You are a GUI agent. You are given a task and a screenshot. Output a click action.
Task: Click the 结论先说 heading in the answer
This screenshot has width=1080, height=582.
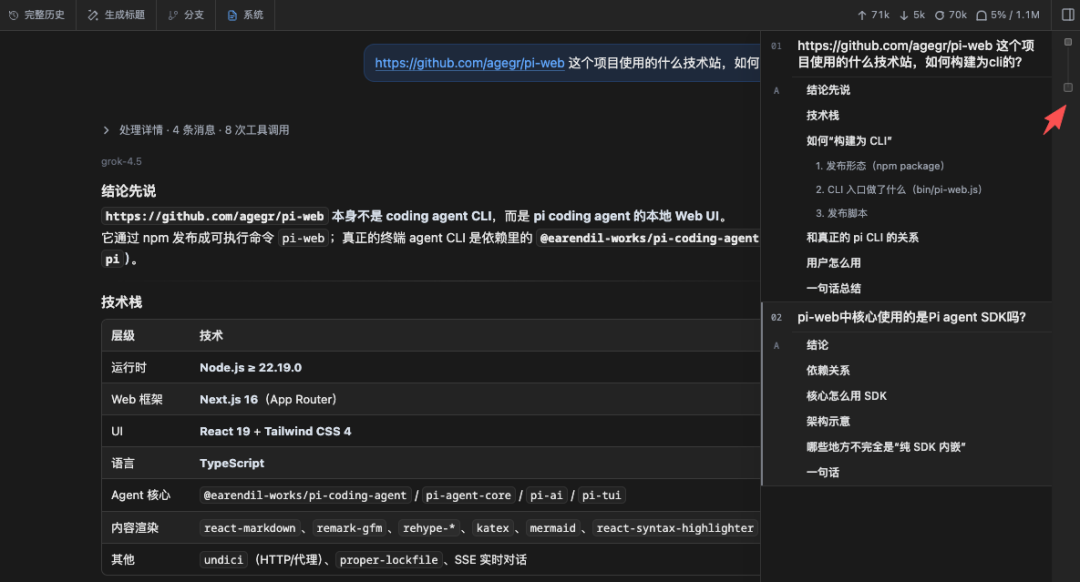(x=128, y=191)
